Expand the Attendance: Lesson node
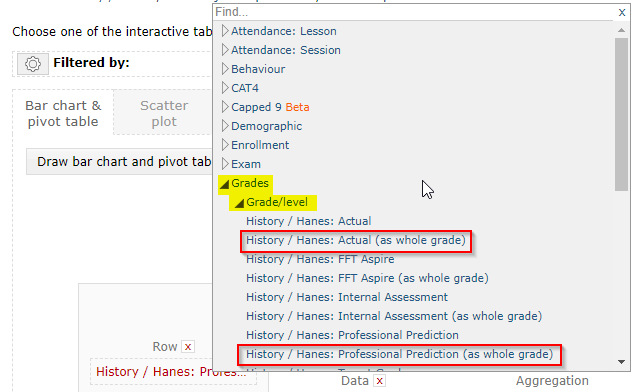The width and height of the screenshot is (631, 392). 225,31
